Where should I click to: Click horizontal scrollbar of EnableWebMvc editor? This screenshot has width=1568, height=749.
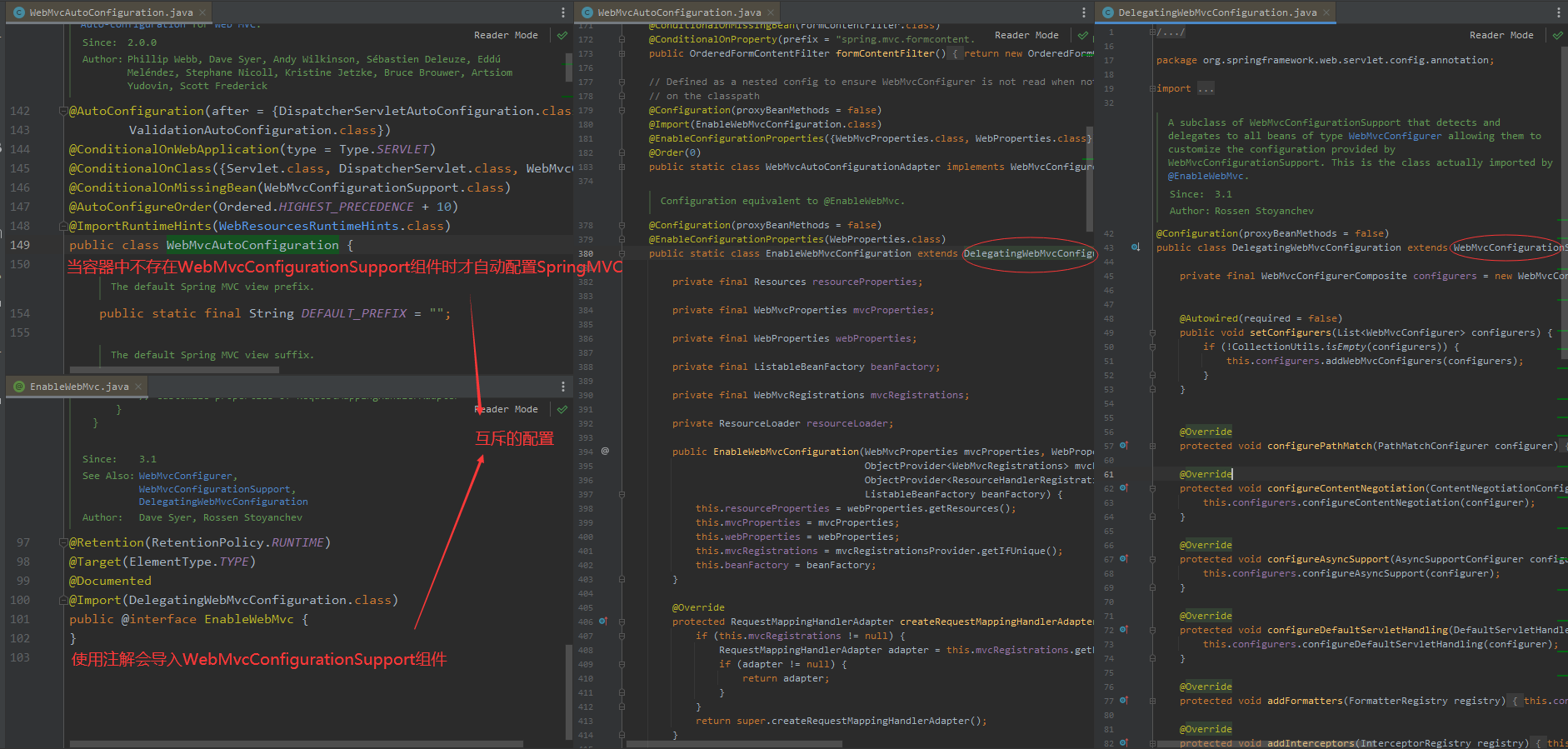pos(296,744)
